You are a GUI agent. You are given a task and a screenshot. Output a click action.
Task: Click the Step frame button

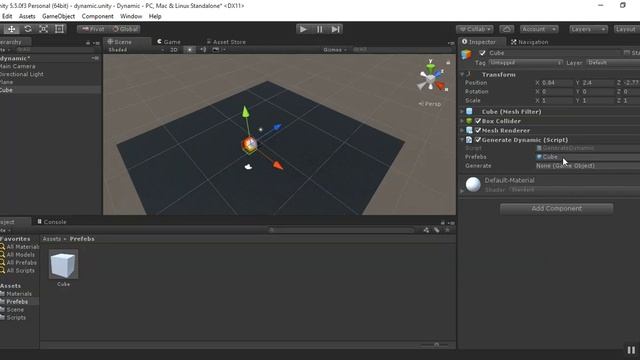336,29
